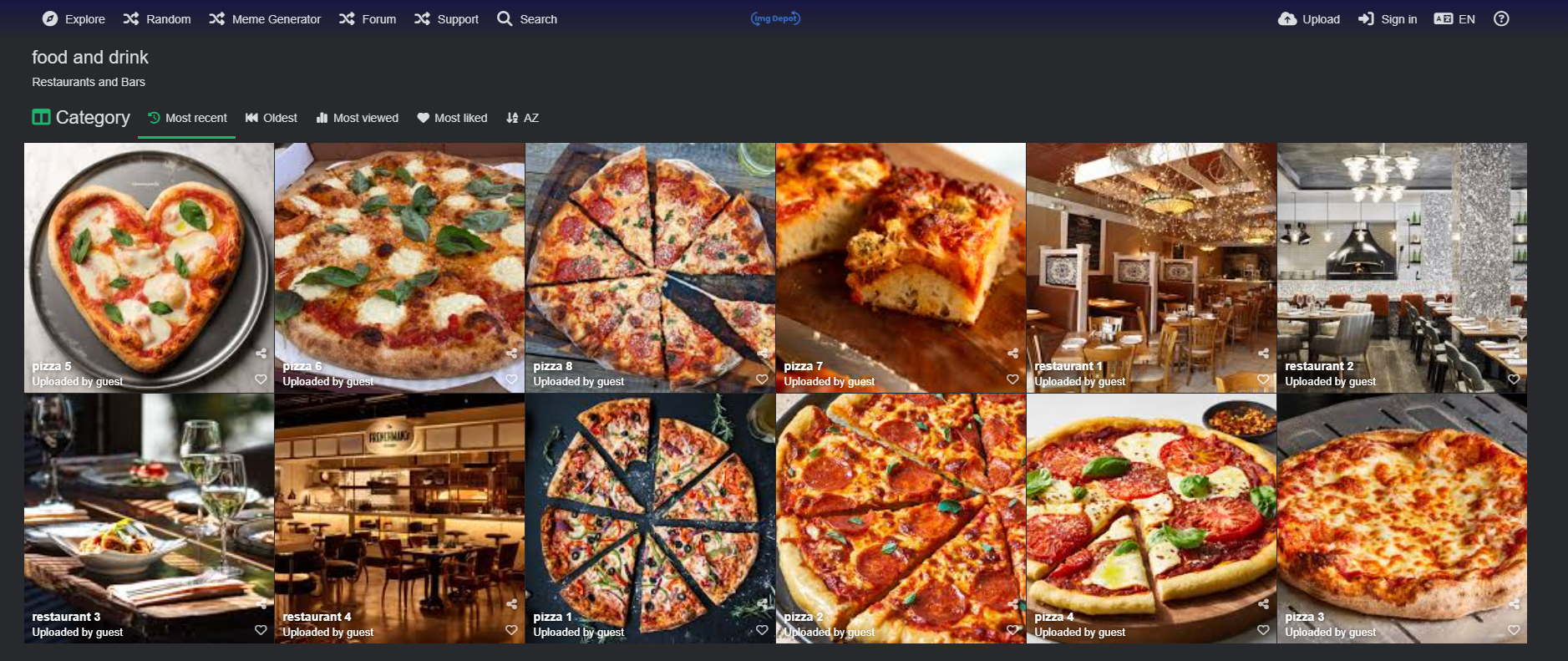Toggle the heart on restaurant 2

1514,379
